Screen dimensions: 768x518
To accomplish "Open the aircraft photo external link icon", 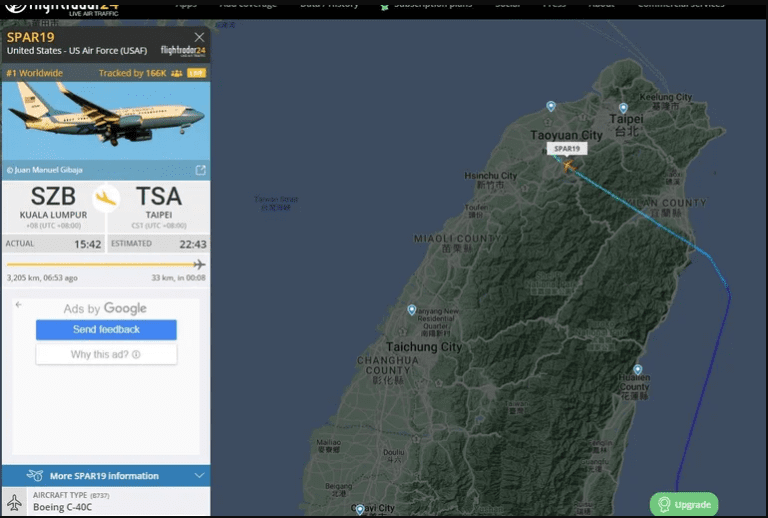I will (200, 170).
